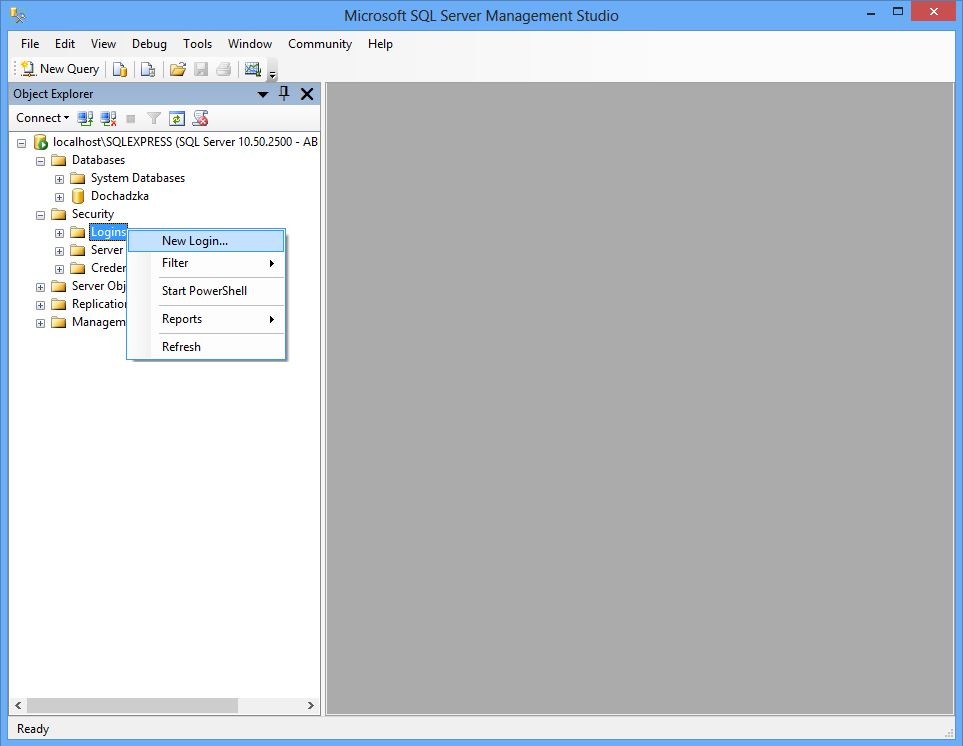Open the Community menu
Viewport: 963px width, 746px height.
click(320, 44)
